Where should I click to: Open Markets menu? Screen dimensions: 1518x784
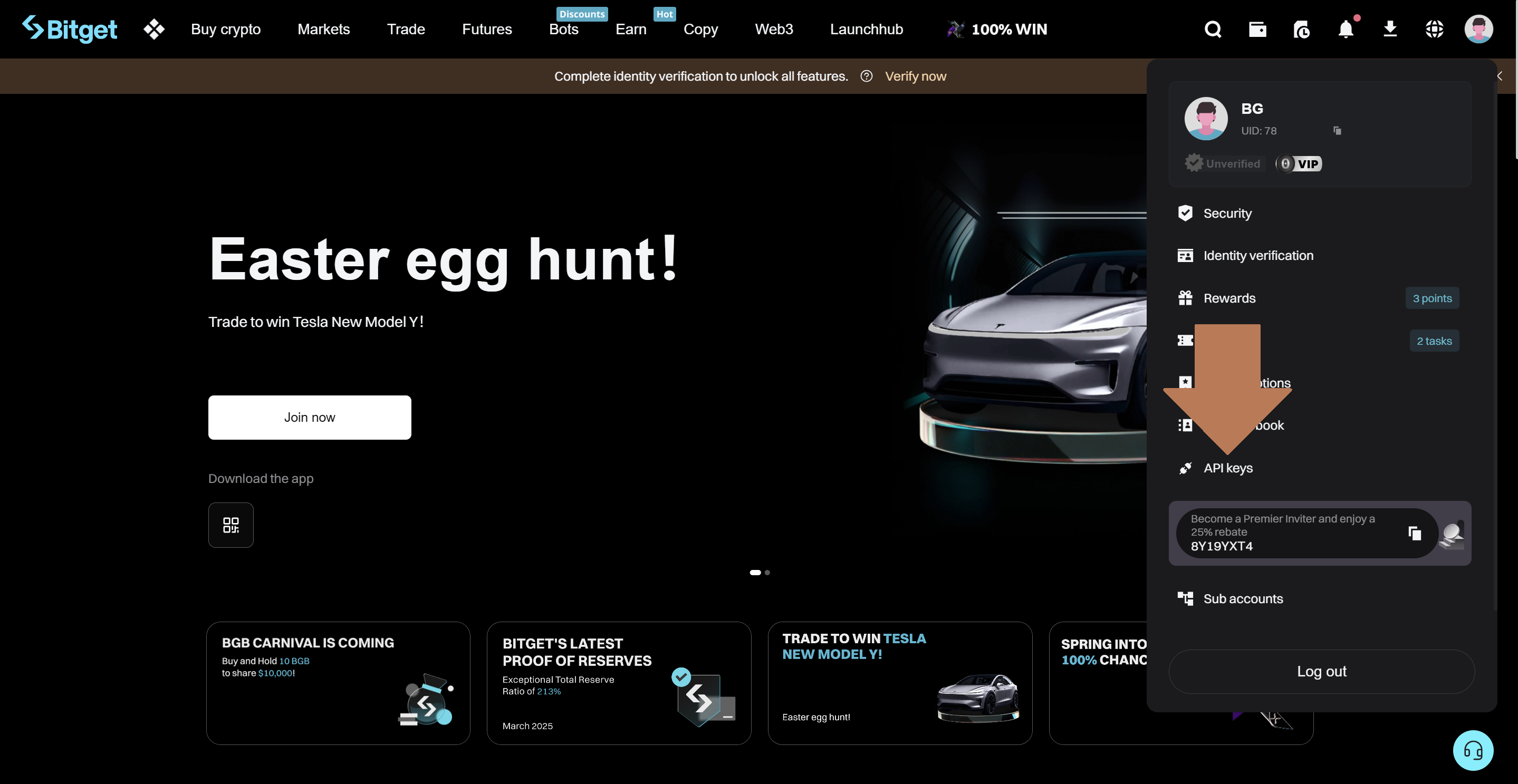coord(323,29)
